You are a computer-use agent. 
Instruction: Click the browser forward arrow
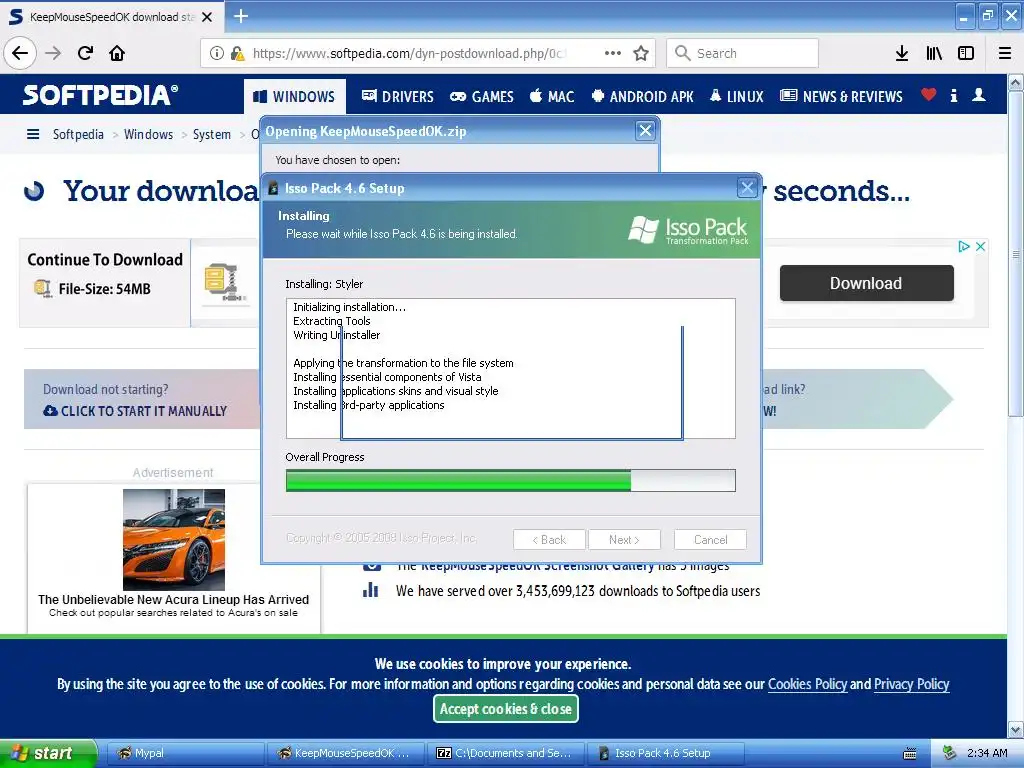(x=53, y=53)
